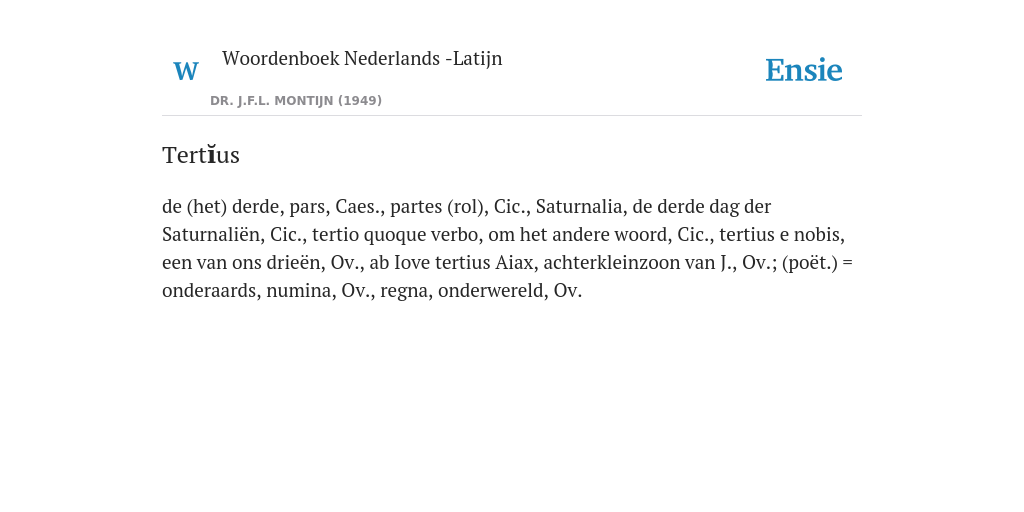Click the Tertĭus entry heading

tap(201, 155)
